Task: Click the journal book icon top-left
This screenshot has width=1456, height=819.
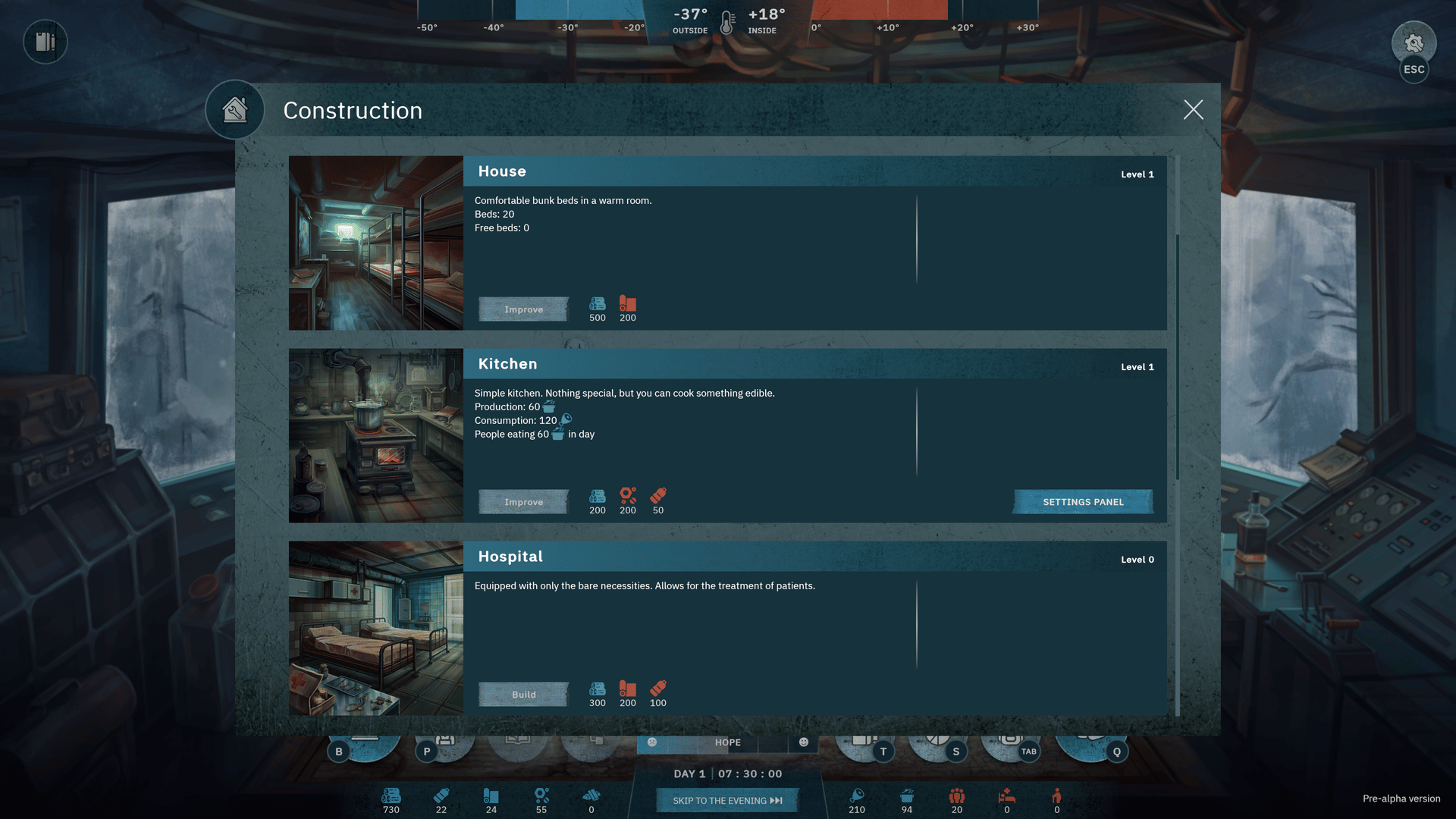Action: tap(45, 42)
